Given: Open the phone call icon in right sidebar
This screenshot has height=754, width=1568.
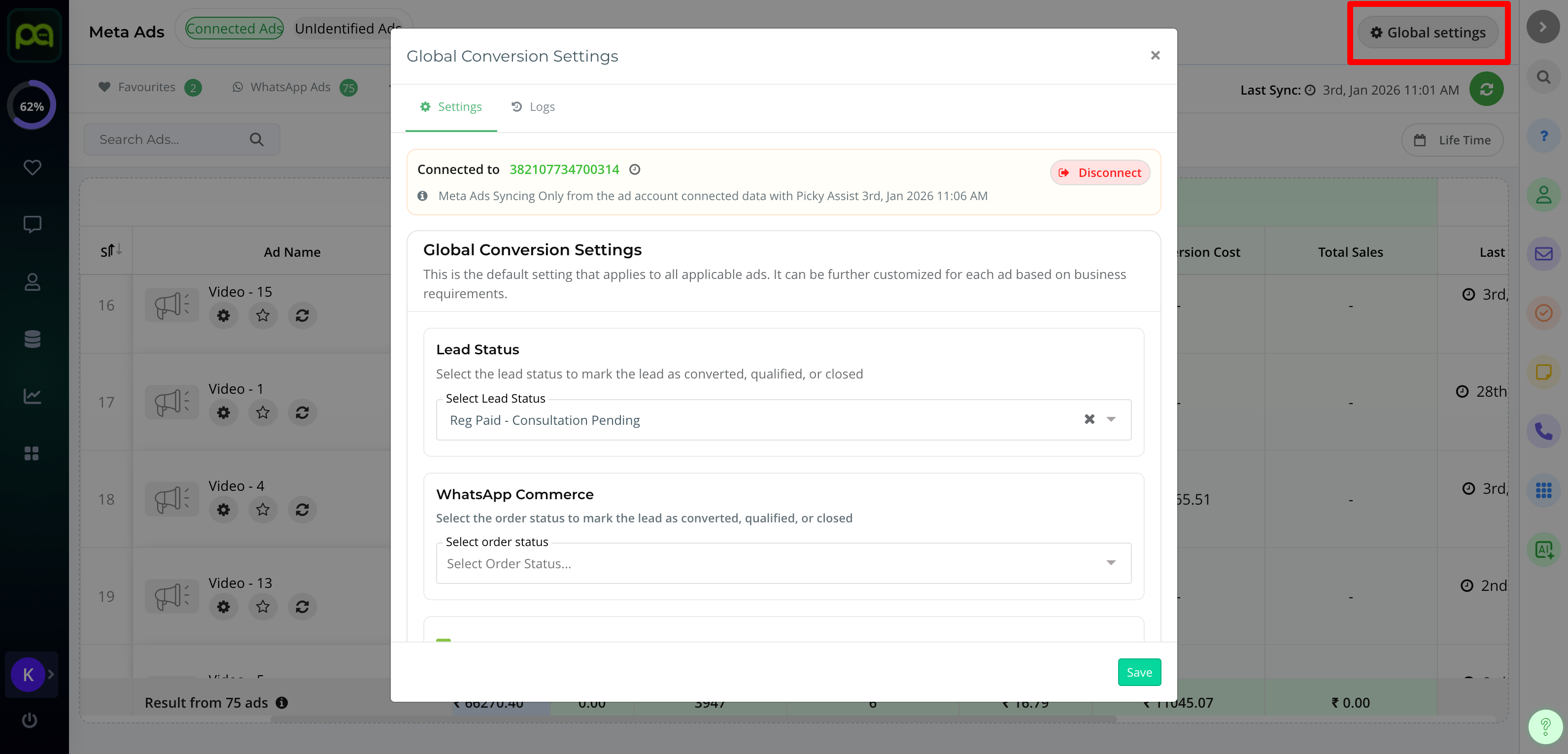Looking at the screenshot, I should coord(1543,432).
